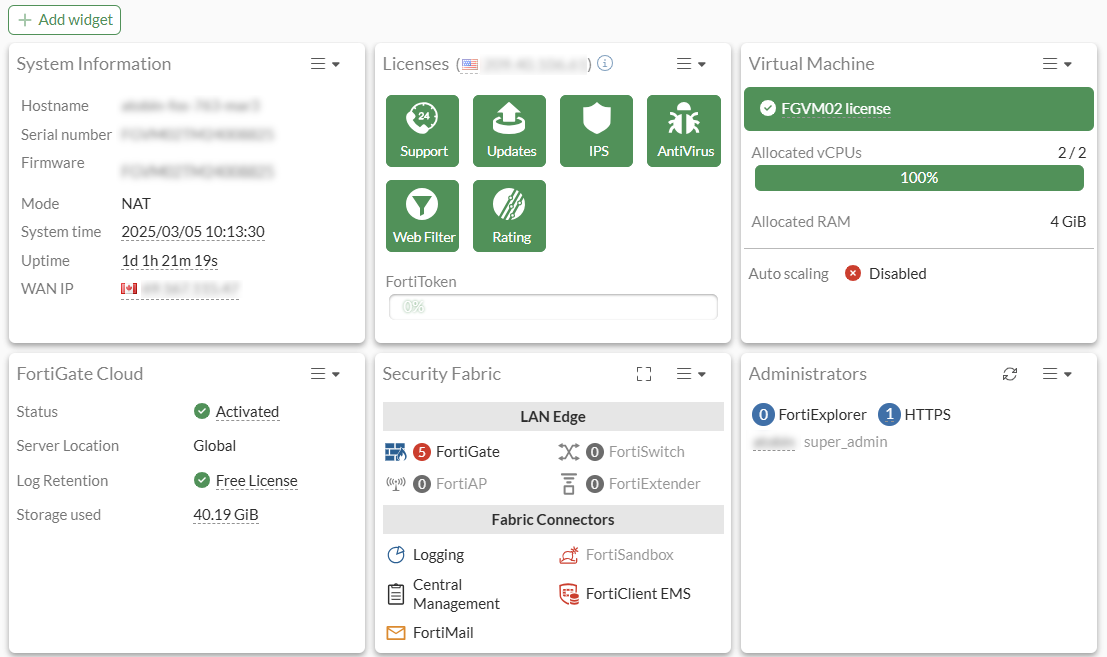Click the FortiGate count badge 5

pos(421,452)
